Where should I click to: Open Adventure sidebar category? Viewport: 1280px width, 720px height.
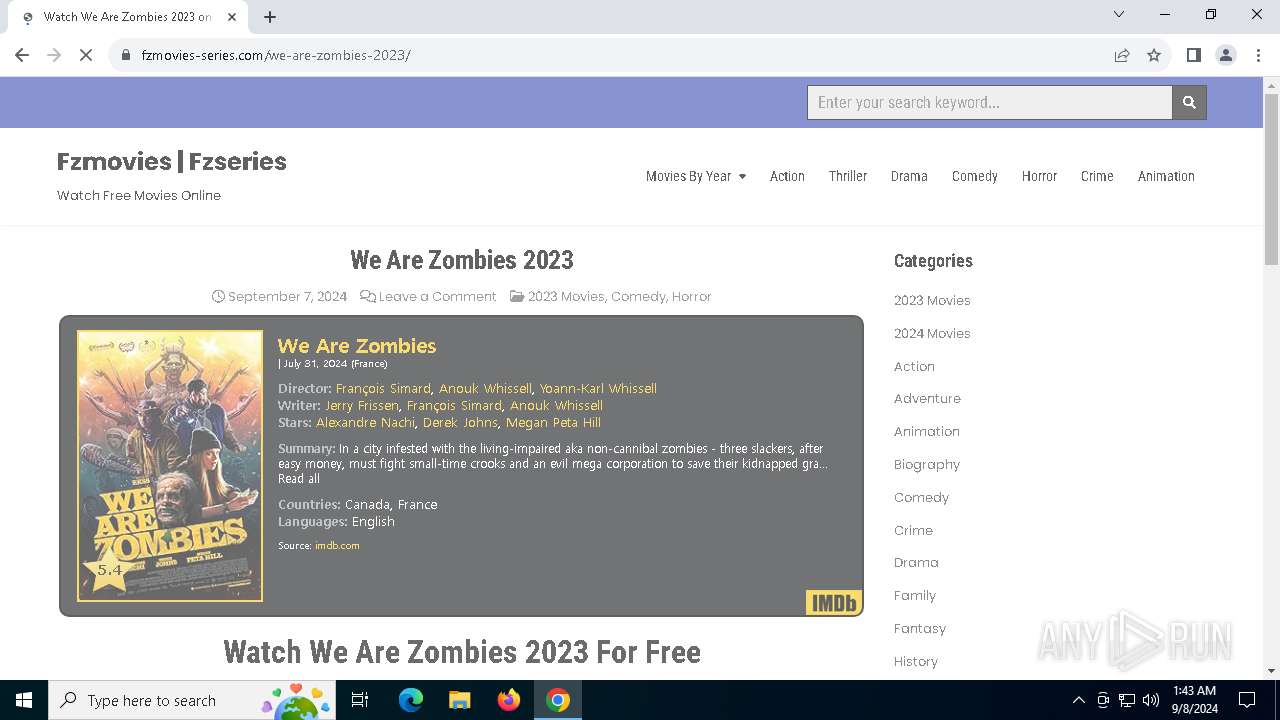927,398
